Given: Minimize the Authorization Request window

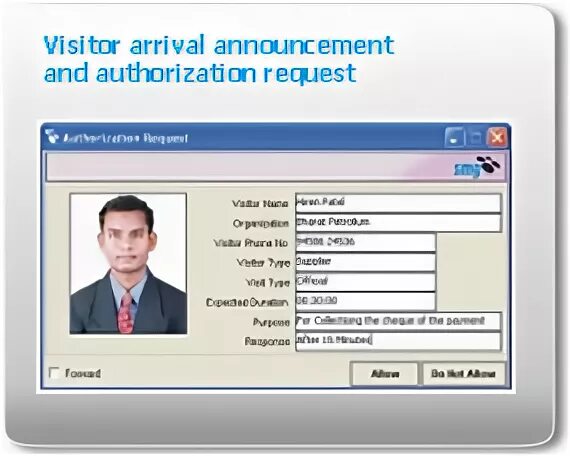Looking at the screenshot, I should [454, 137].
